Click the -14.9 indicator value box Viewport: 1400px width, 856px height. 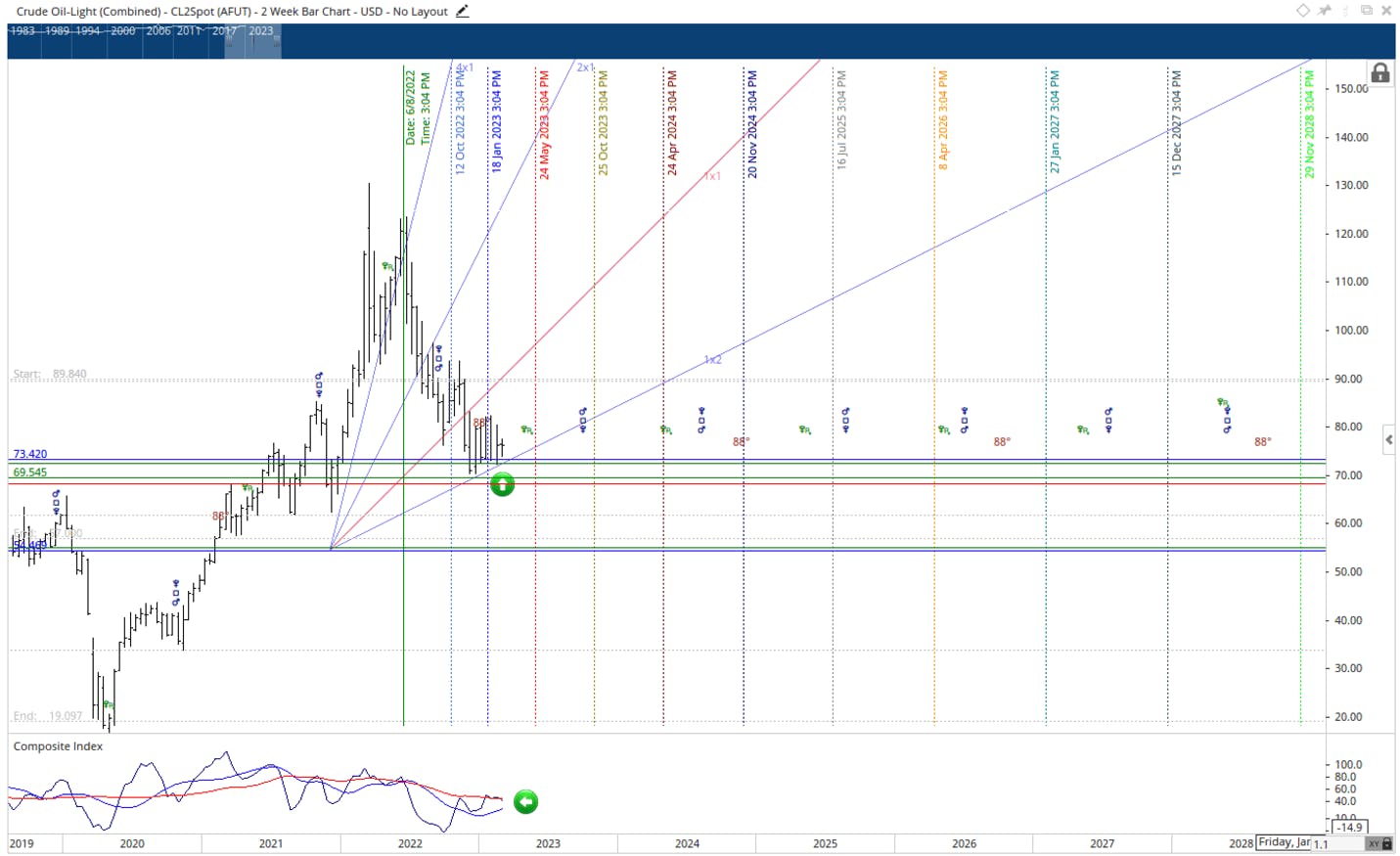[1350, 828]
